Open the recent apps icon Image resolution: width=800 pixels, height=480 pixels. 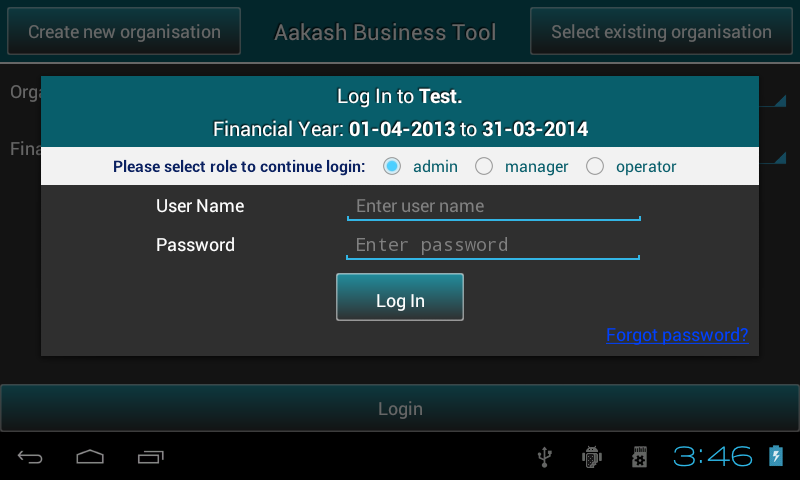(151, 457)
